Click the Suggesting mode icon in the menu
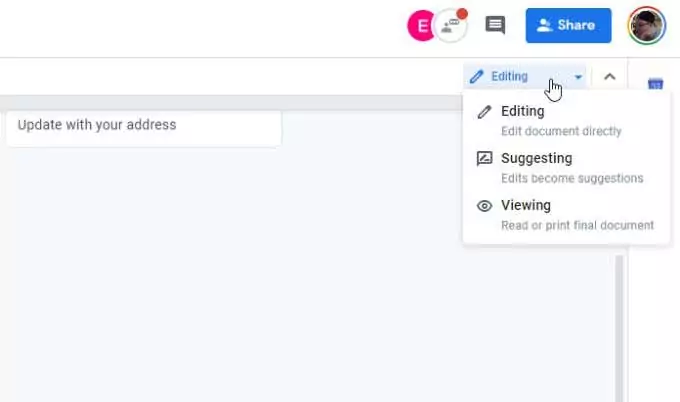The width and height of the screenshot is (680, 402). point(485,159)
